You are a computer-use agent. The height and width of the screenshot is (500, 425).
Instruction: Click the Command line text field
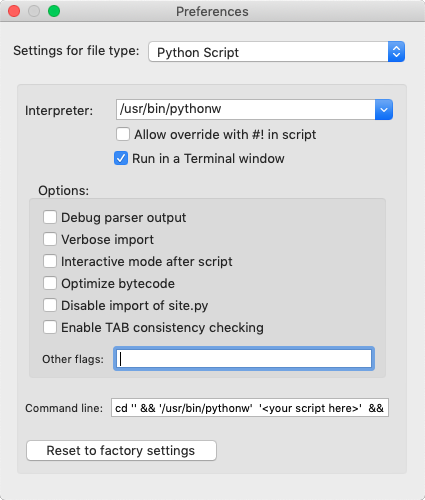250,407
